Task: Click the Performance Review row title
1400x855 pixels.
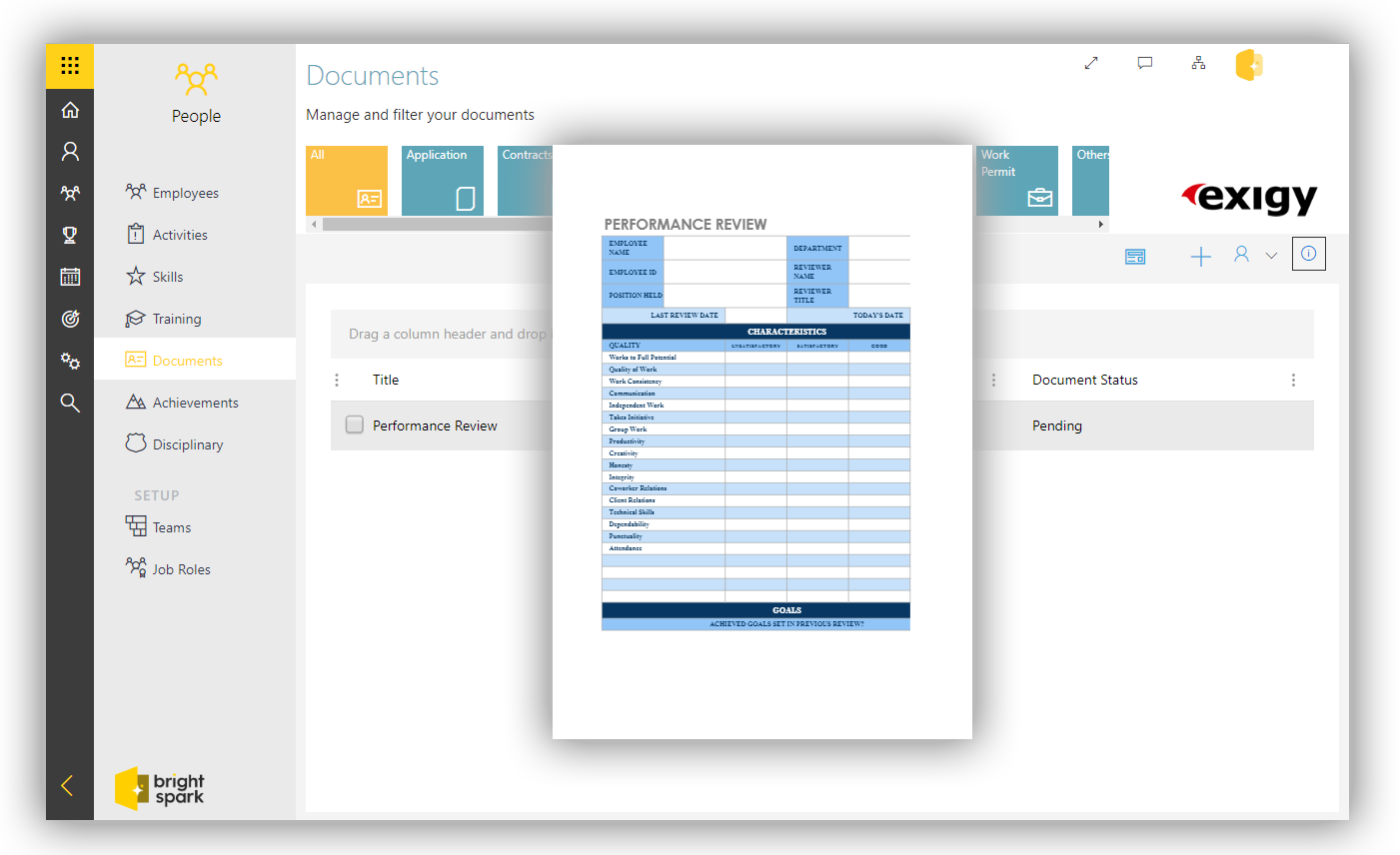Action: pyautogui.click(x=435, y=426)
